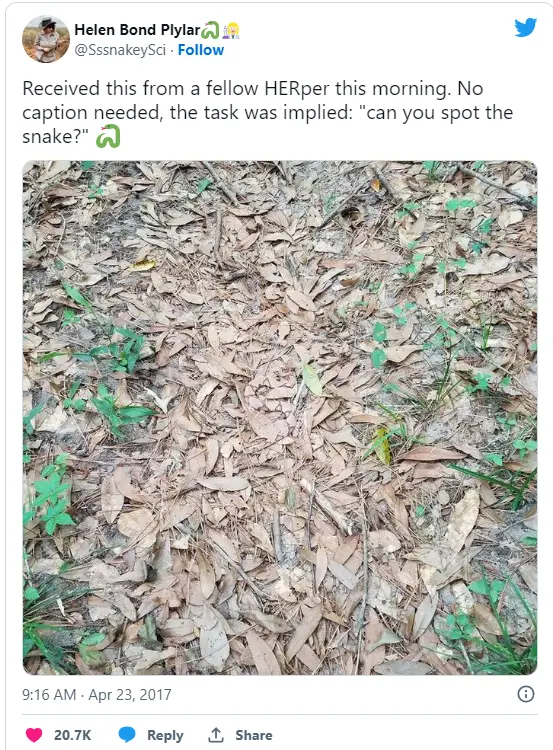
Task: Open the leaf litter photo in the tweet
Action: (280, 418)
